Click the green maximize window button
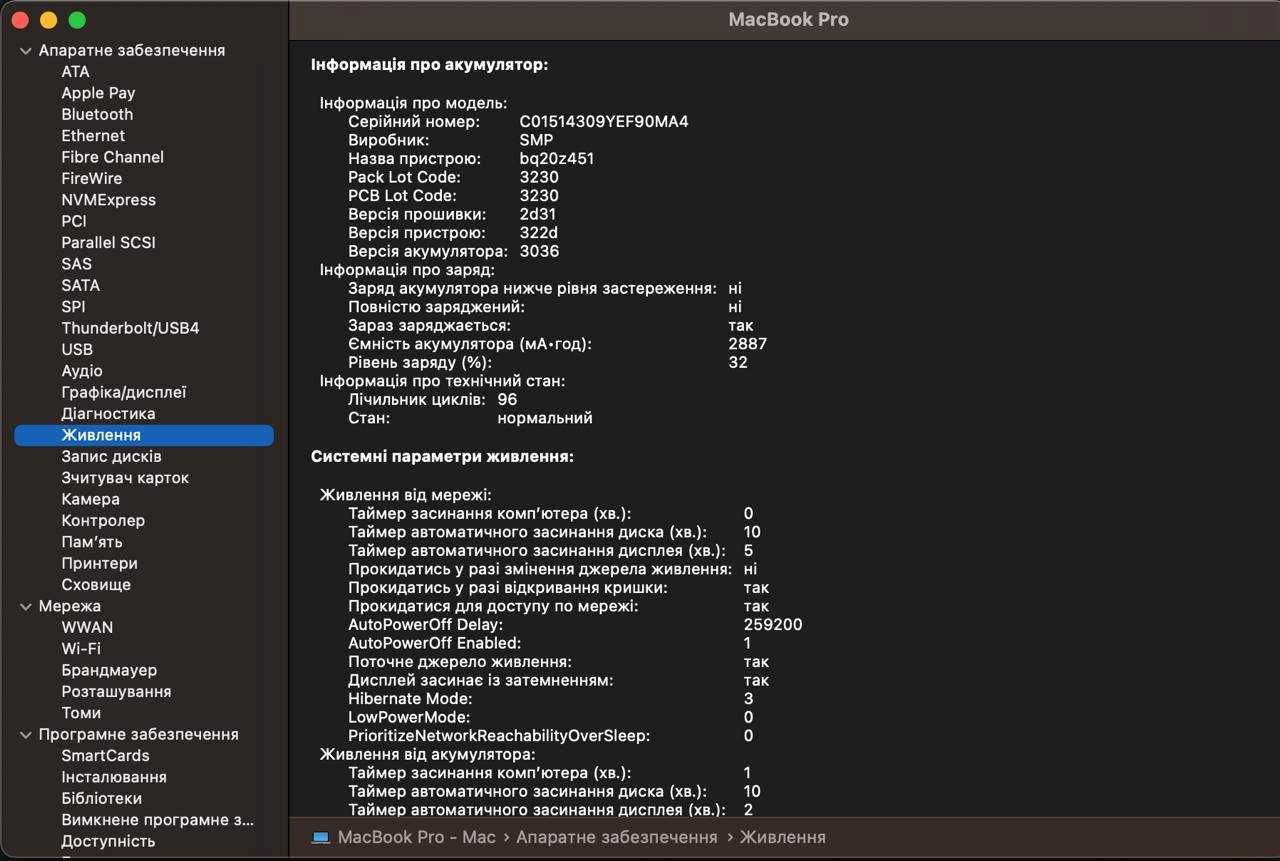The width and height of the screenshot is (1280, 861). point(77,20)
